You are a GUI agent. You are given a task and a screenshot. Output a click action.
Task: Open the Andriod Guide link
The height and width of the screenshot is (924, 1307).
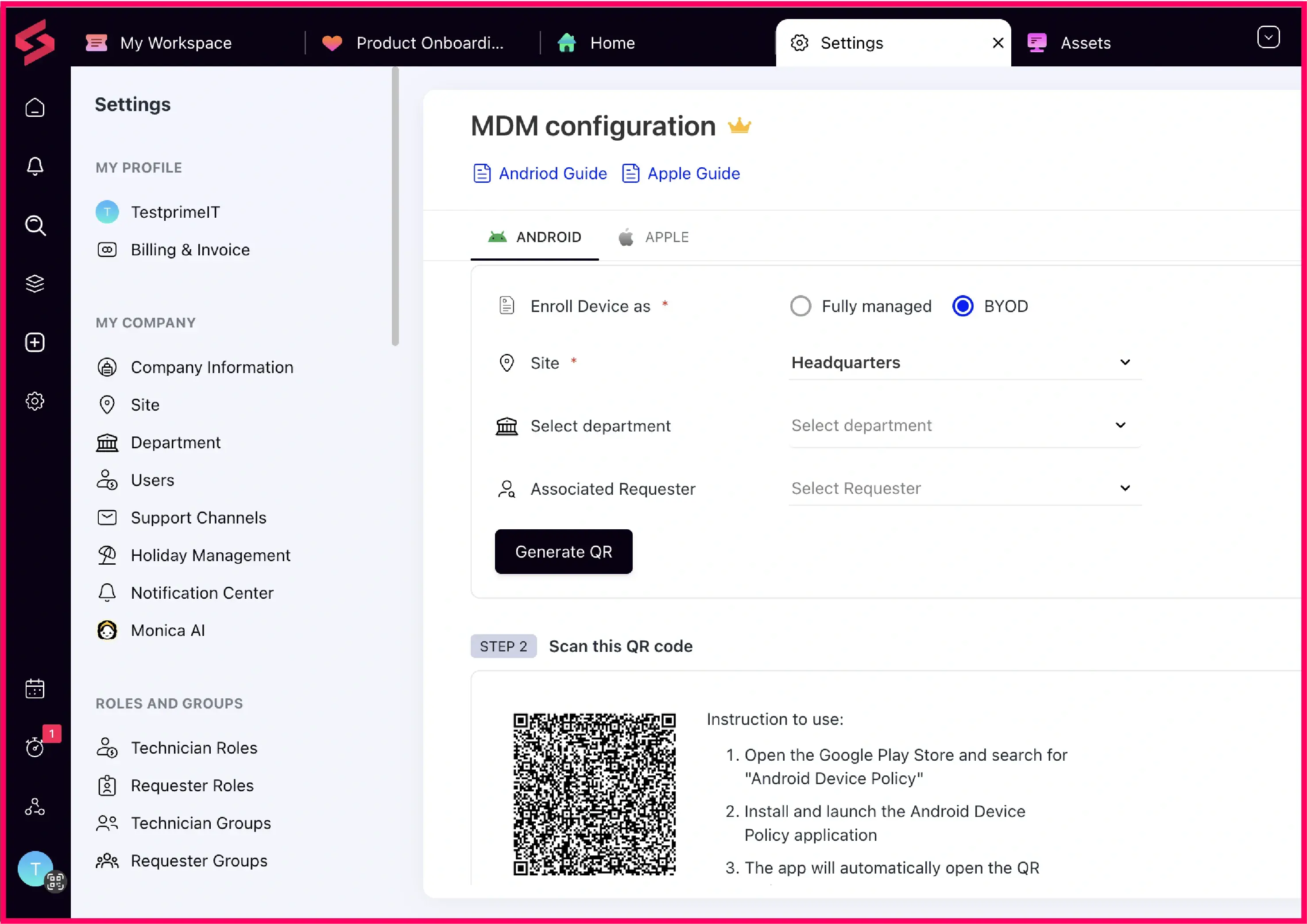[553, 173]
